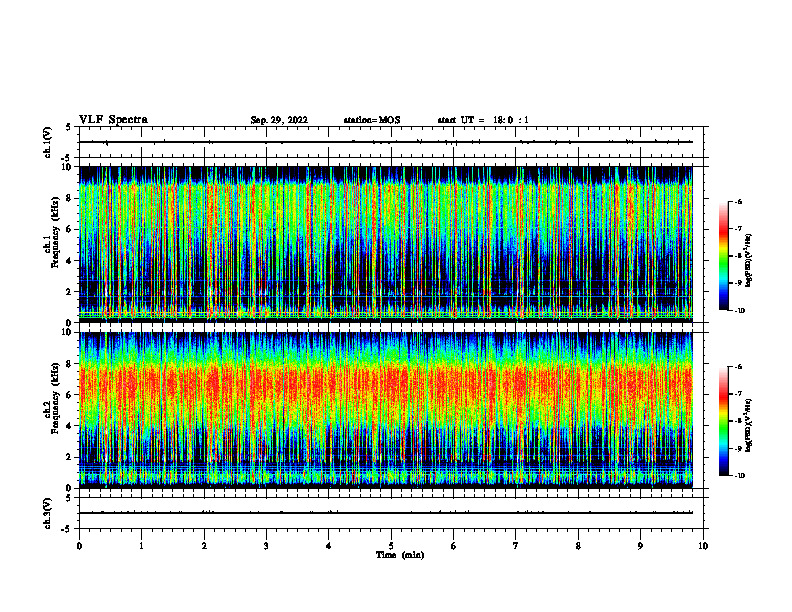Screen dimensions: 792x612
Task: Click the upper colorbar label 'log(PSD)(V²/Hz)'
Action: (749, 261)
